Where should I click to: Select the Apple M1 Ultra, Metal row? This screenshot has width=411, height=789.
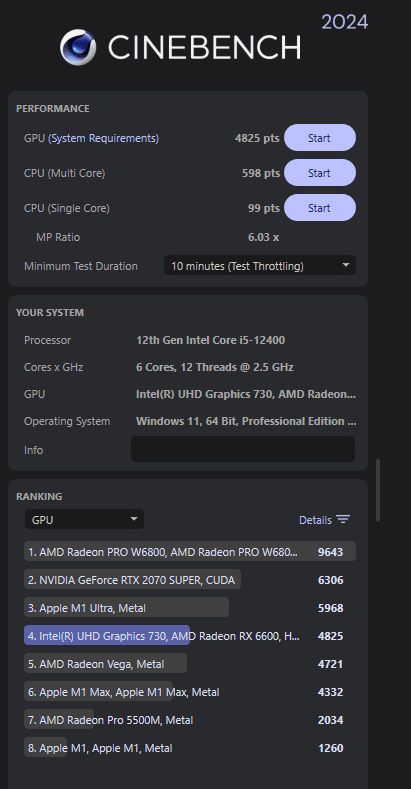pyautogui.click(x=190, y=607)
